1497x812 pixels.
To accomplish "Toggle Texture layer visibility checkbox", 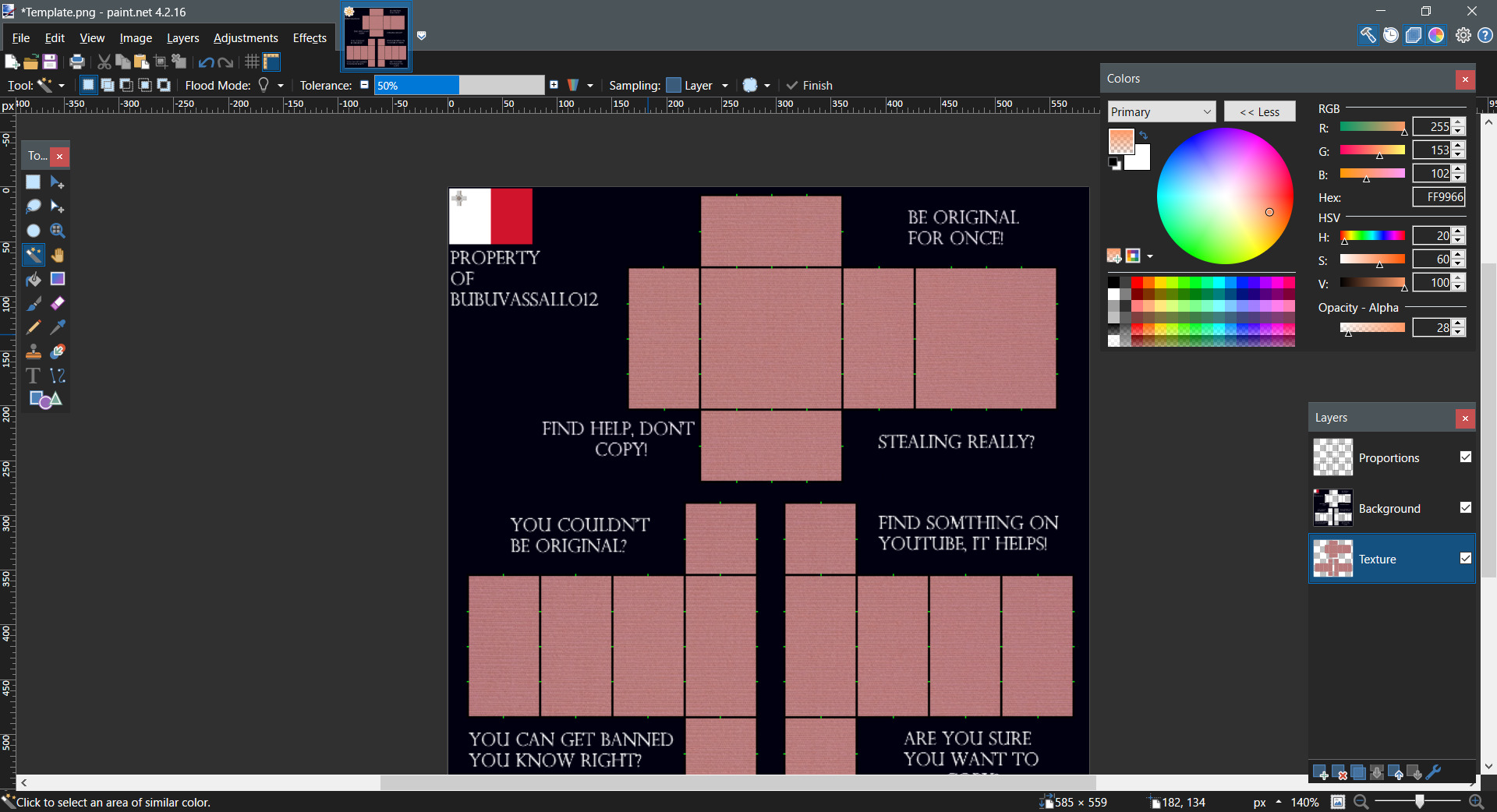I will 1466,559.
